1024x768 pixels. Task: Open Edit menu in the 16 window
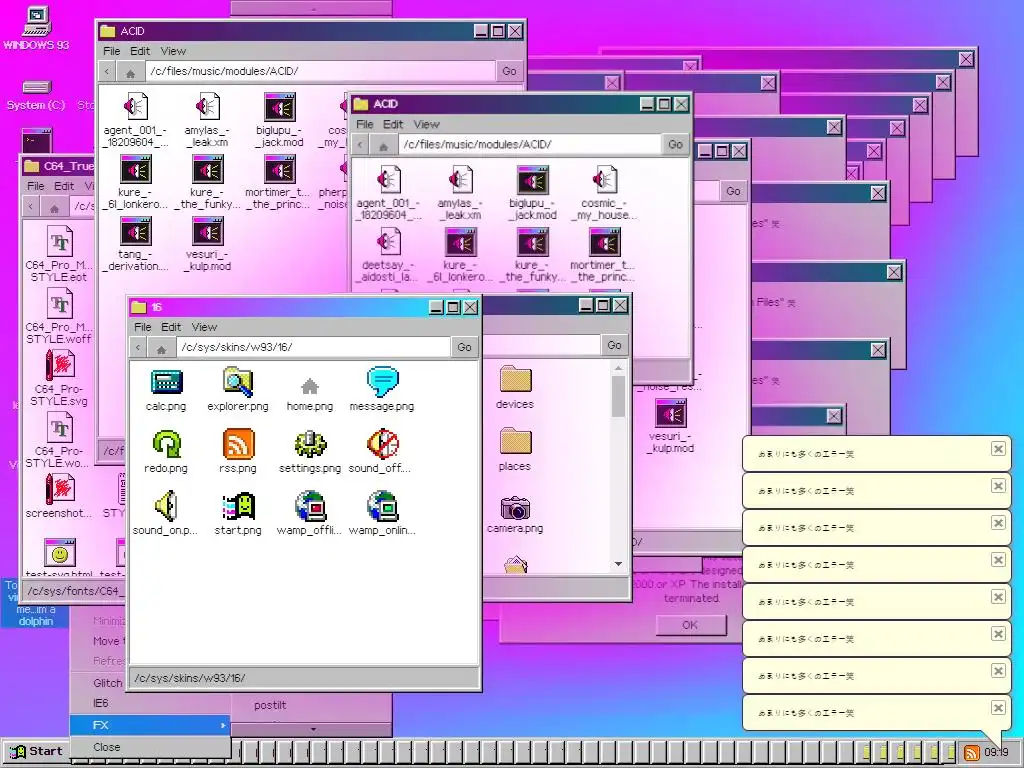171,327
